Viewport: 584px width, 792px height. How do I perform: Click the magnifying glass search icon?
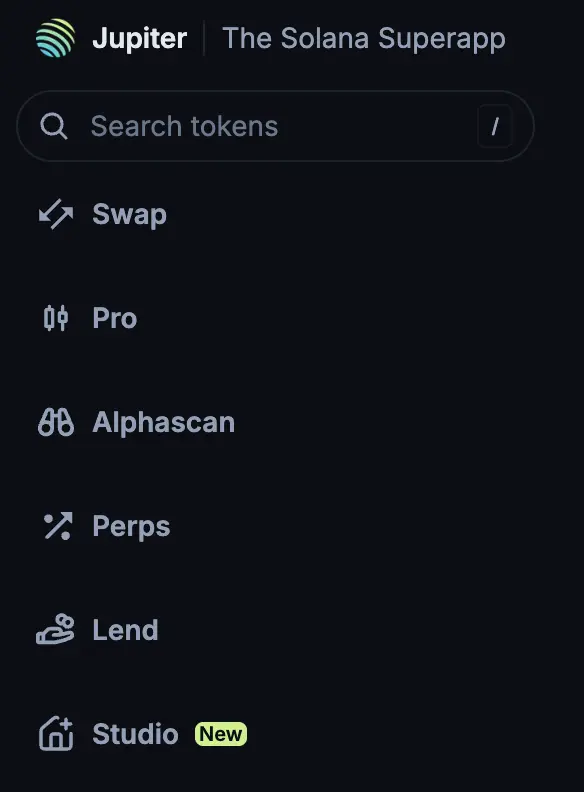(54, 126)
